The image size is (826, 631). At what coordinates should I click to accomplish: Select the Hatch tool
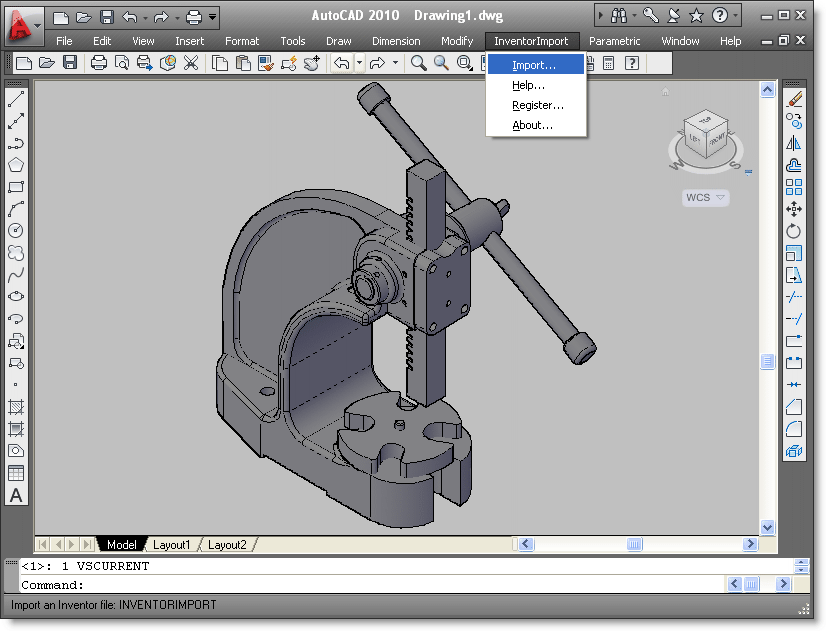click(16, 407)
